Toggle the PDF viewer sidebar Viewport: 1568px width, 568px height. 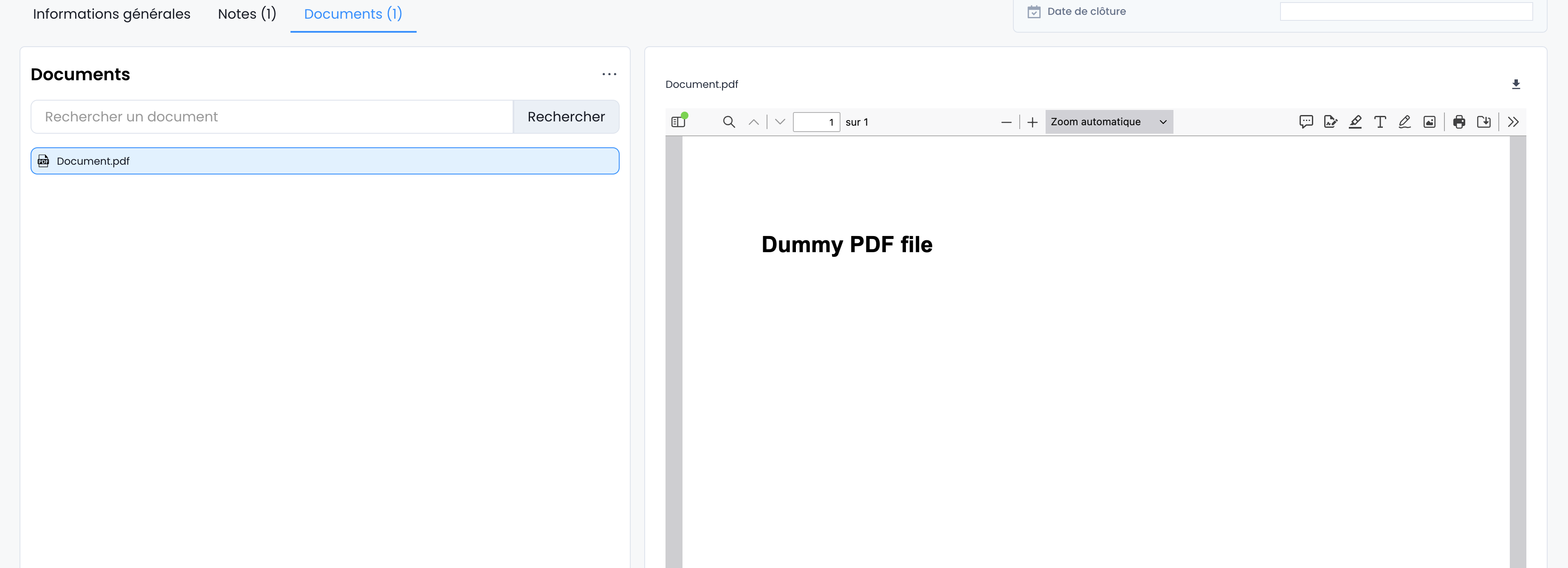pos(678,122)
